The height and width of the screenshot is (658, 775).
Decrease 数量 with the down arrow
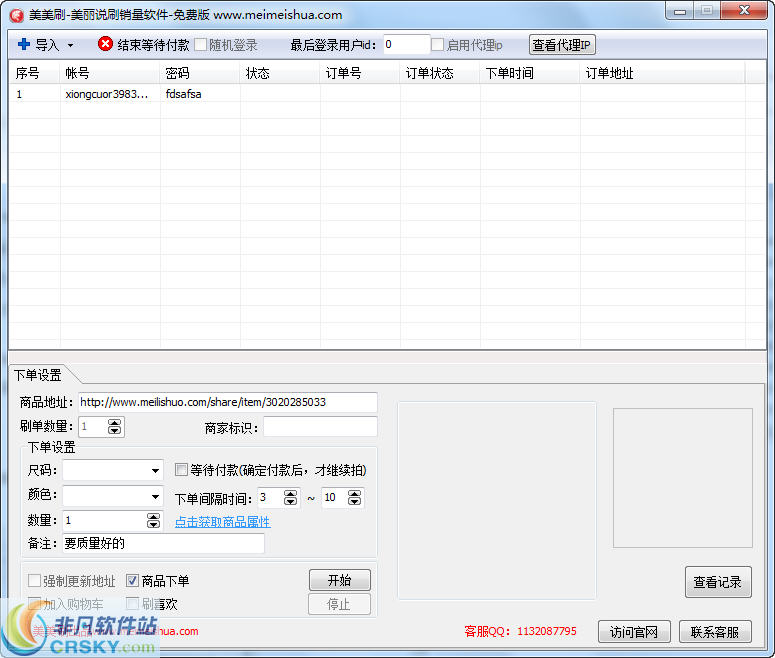[x=153, y=525]
